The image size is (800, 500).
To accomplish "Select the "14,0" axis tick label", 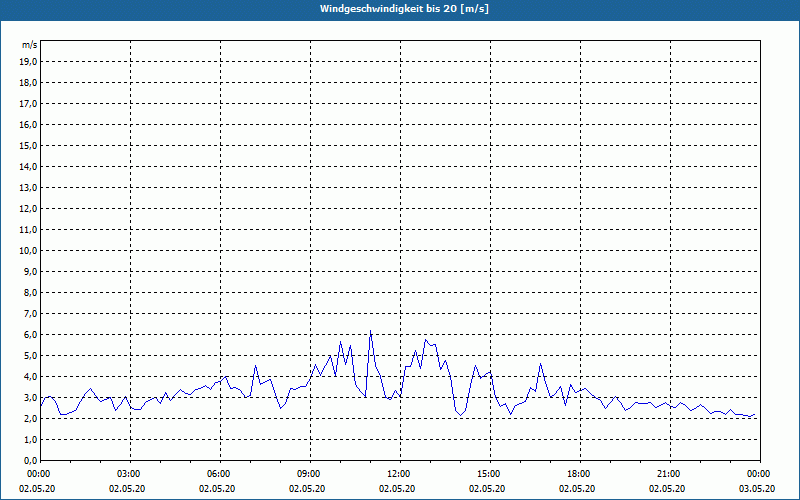I will pyautogui.click(x=28, y=167).
